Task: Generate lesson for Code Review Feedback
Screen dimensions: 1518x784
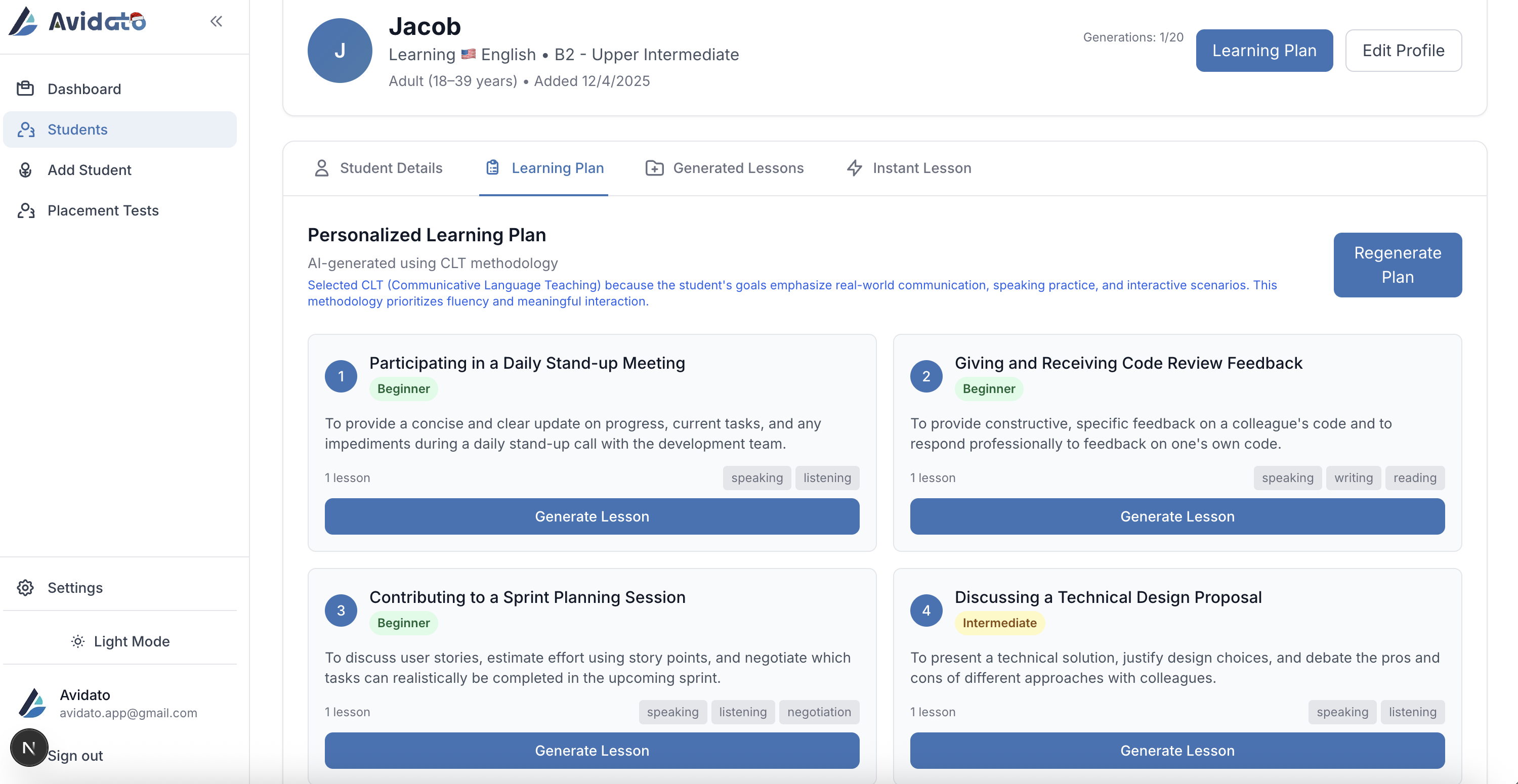Action: click(1177, 516)
